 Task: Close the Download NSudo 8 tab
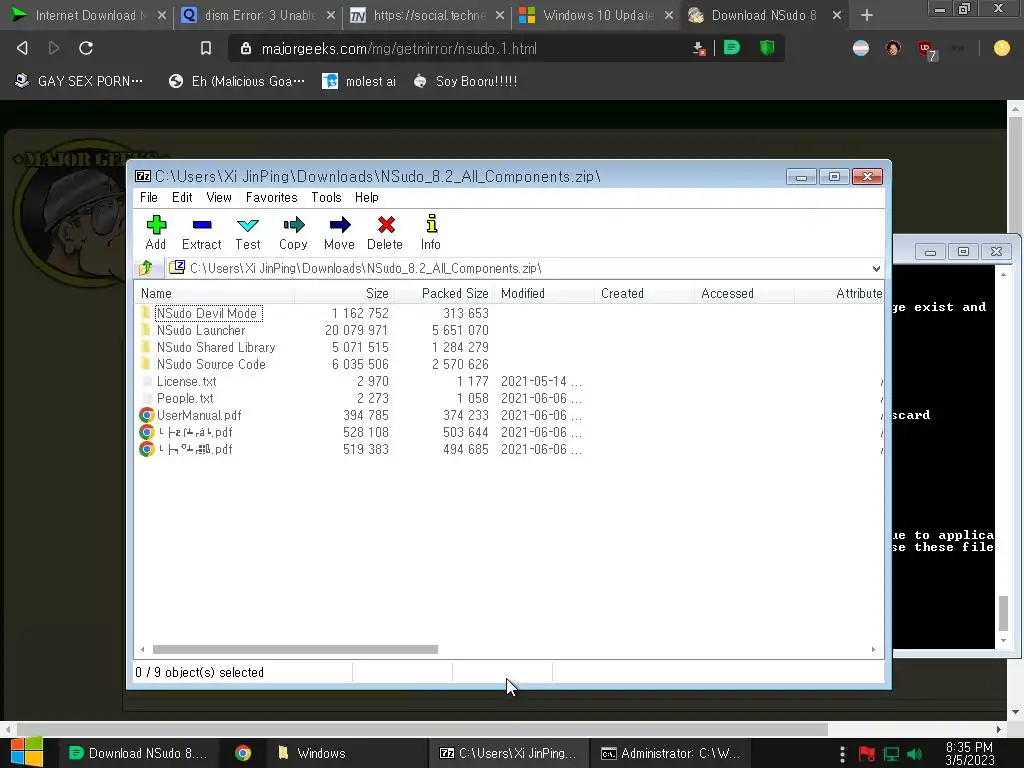pyautogui.click(x=837, y=15)
